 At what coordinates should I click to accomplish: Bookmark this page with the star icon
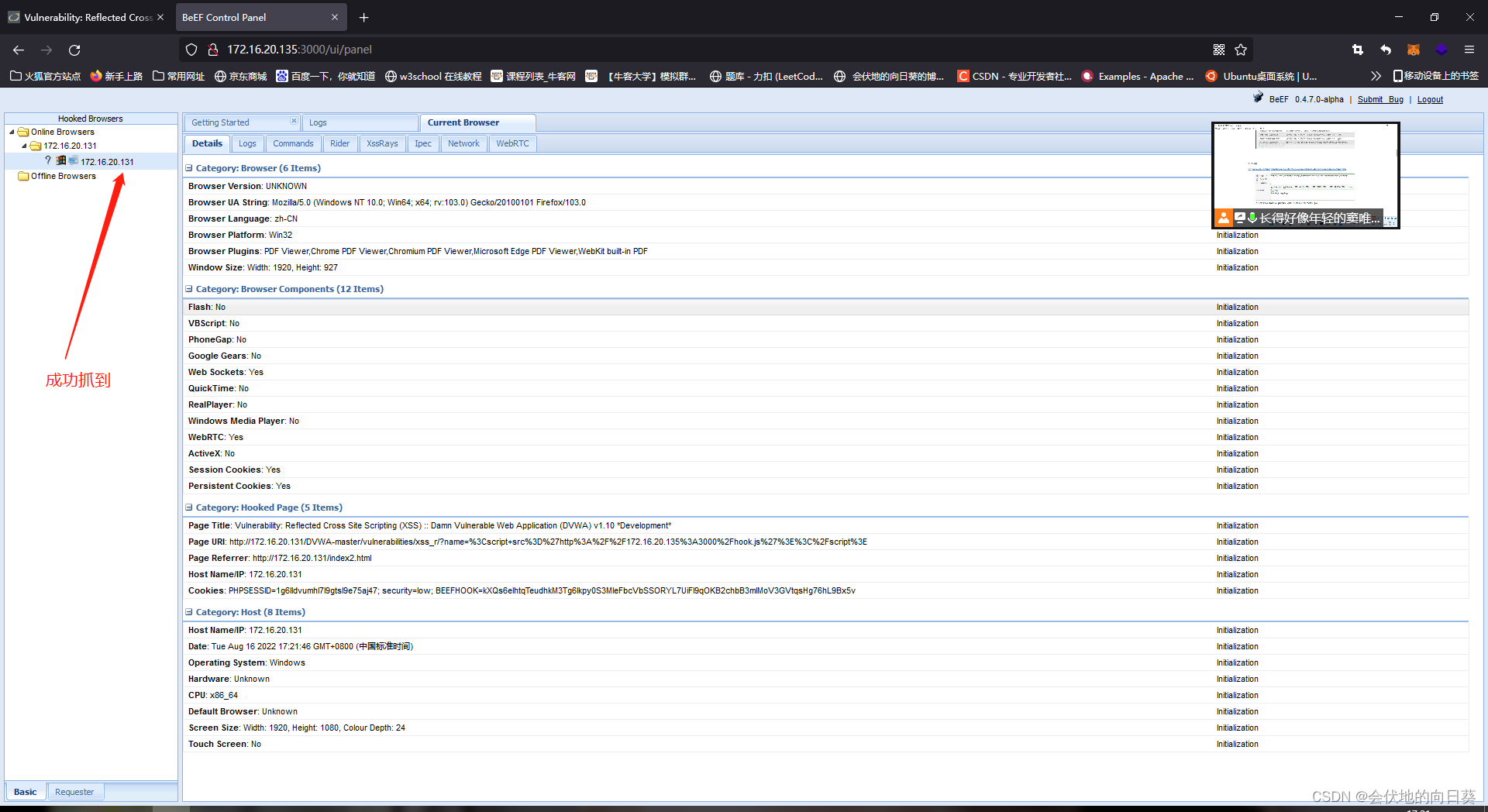[1241, 49]
